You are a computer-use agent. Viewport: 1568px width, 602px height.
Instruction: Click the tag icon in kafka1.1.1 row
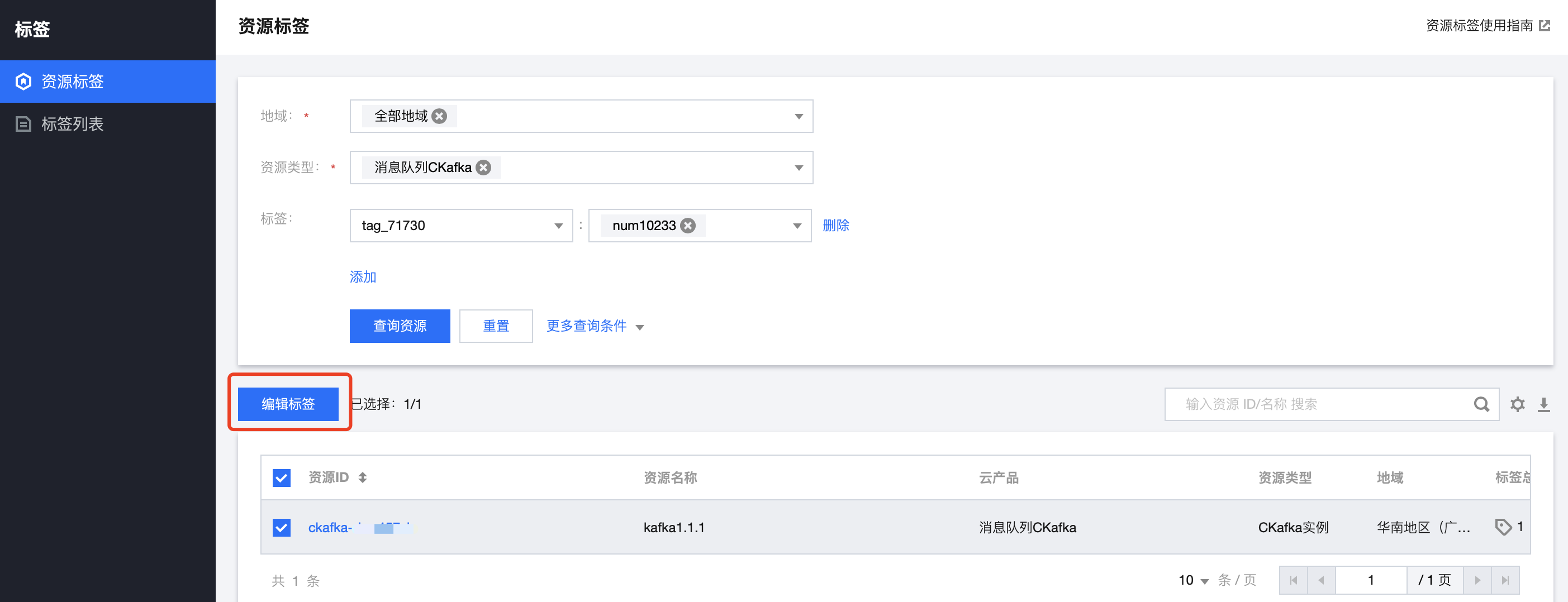1503,527
